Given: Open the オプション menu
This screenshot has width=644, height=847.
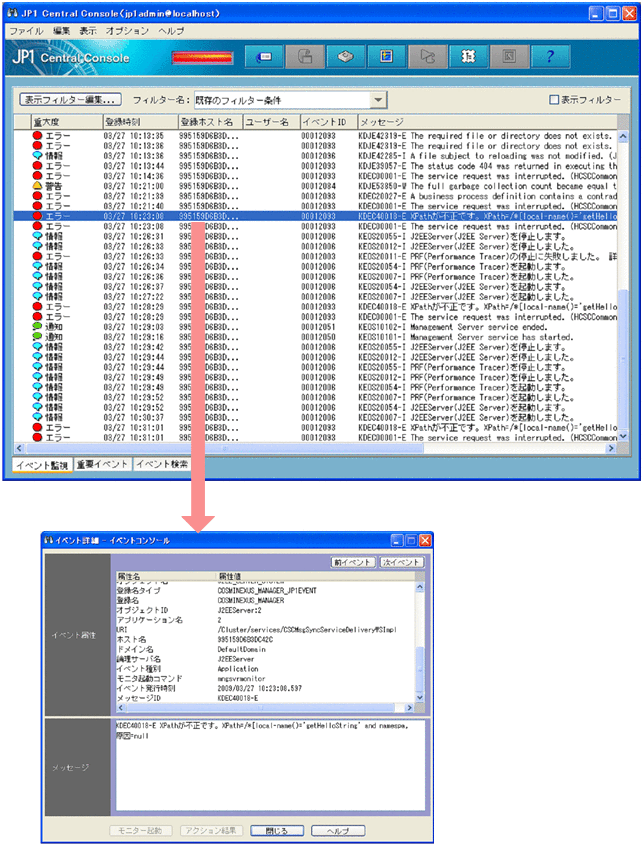Looking at the screenshot, I should click(x=128, y=31).
